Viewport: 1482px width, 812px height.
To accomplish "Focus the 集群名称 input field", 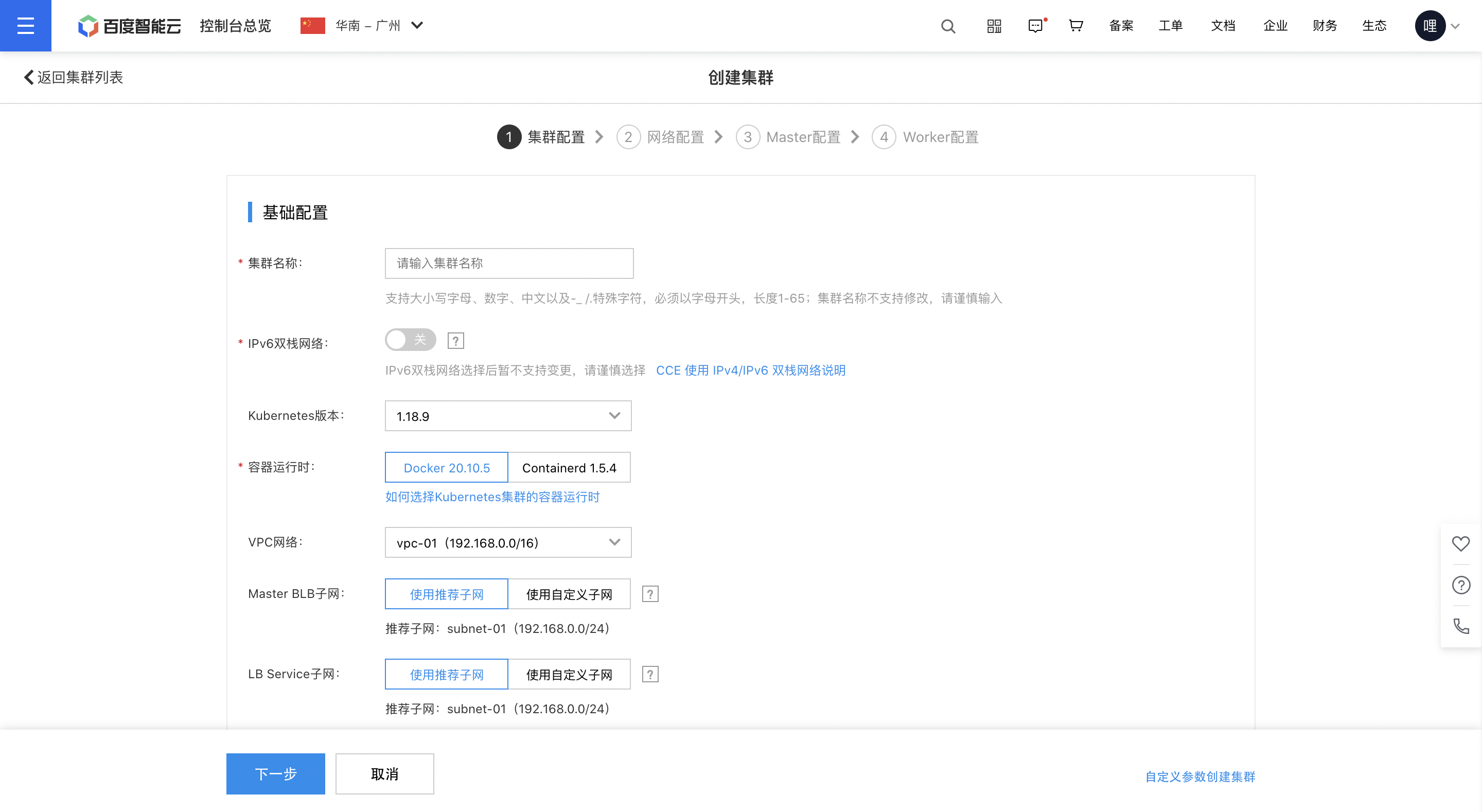I will (x=509, y=263).
